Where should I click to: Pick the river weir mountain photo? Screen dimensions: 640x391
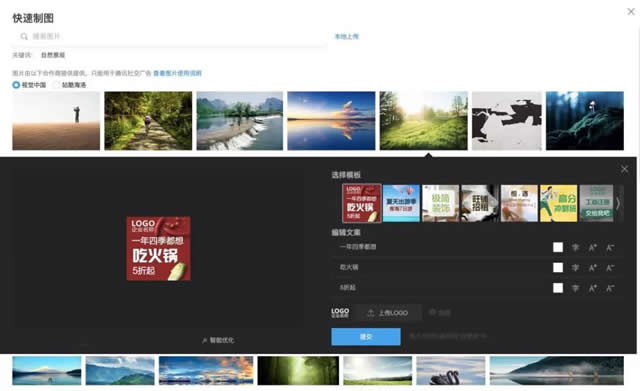pyautogui.click(x=240, y=121)
